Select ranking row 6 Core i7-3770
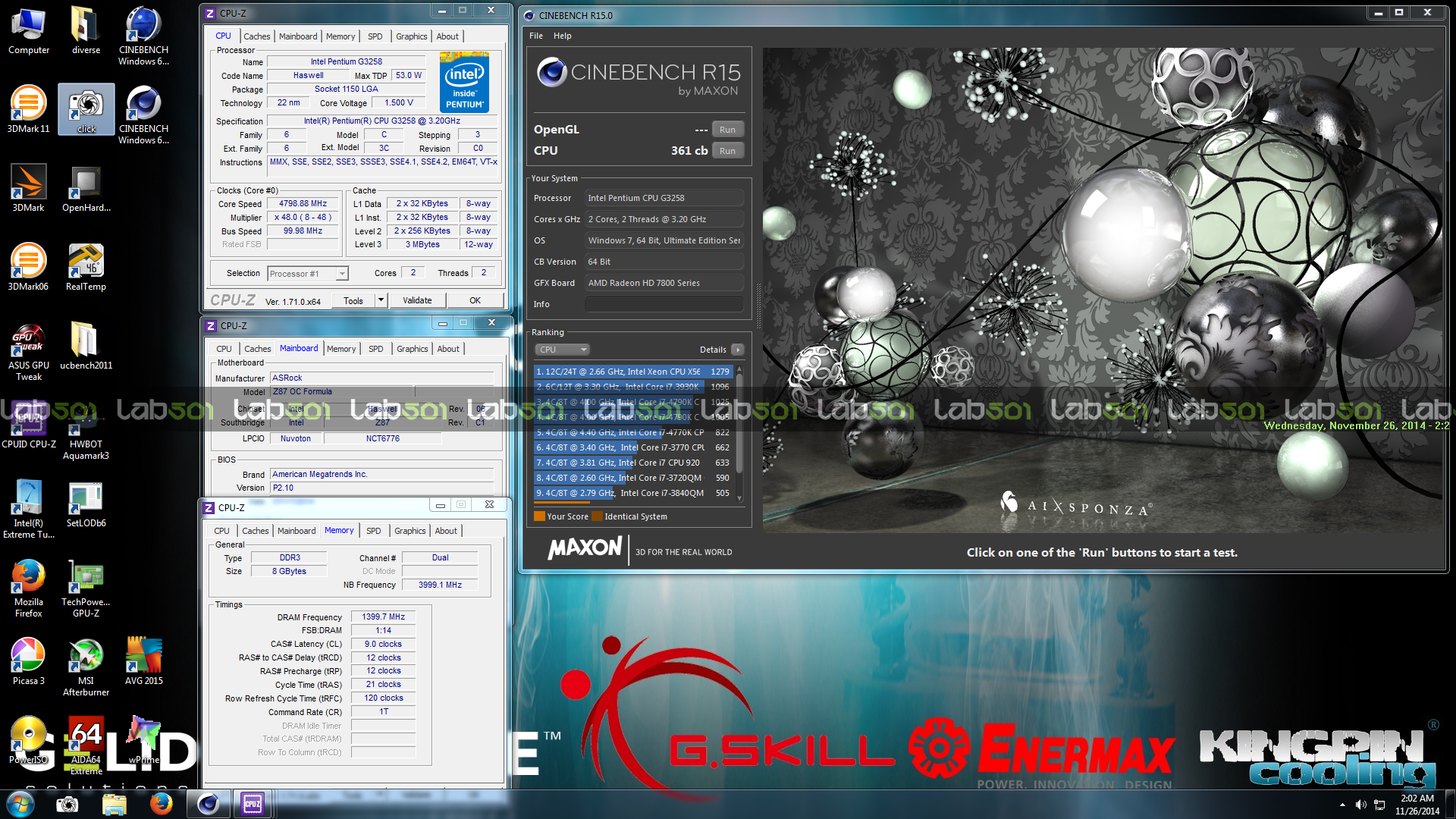Screen dimensions: 1456x819 point(632,447)
